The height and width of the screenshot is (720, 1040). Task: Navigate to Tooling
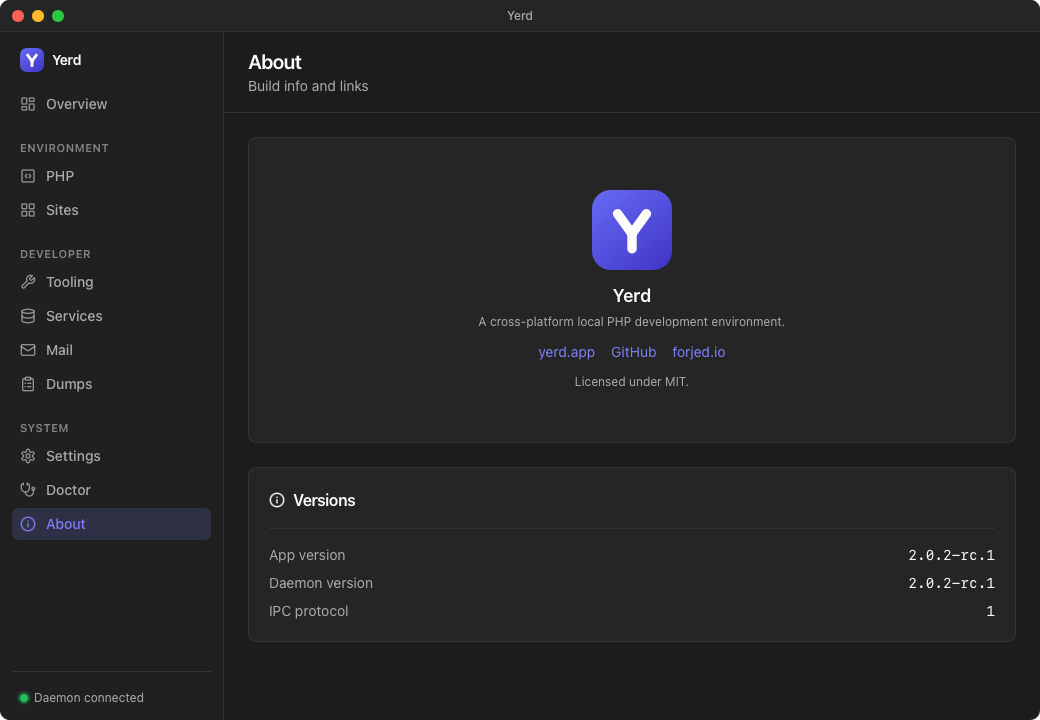pos(111,282)
